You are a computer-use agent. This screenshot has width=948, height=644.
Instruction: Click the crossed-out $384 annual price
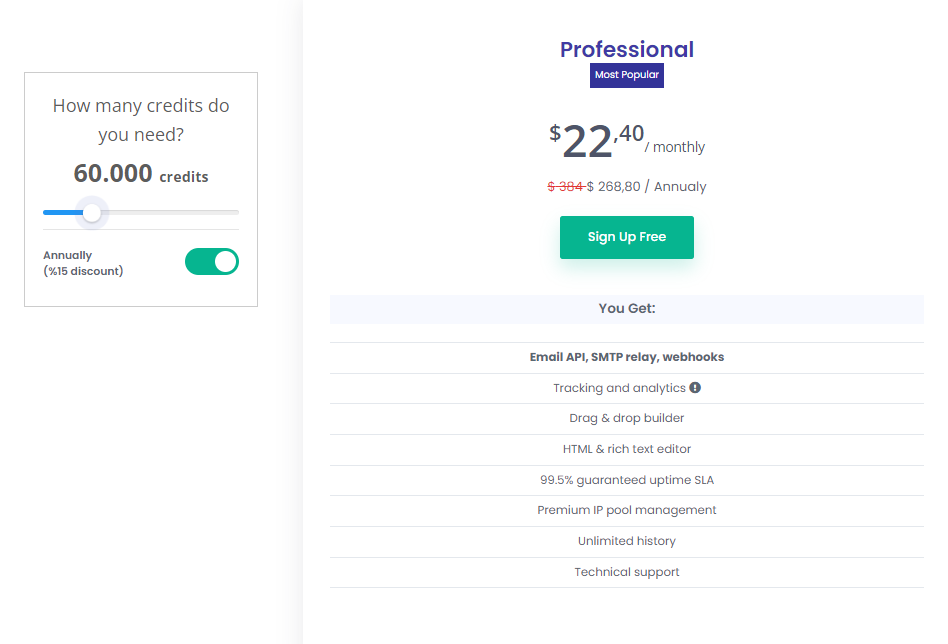565,187
